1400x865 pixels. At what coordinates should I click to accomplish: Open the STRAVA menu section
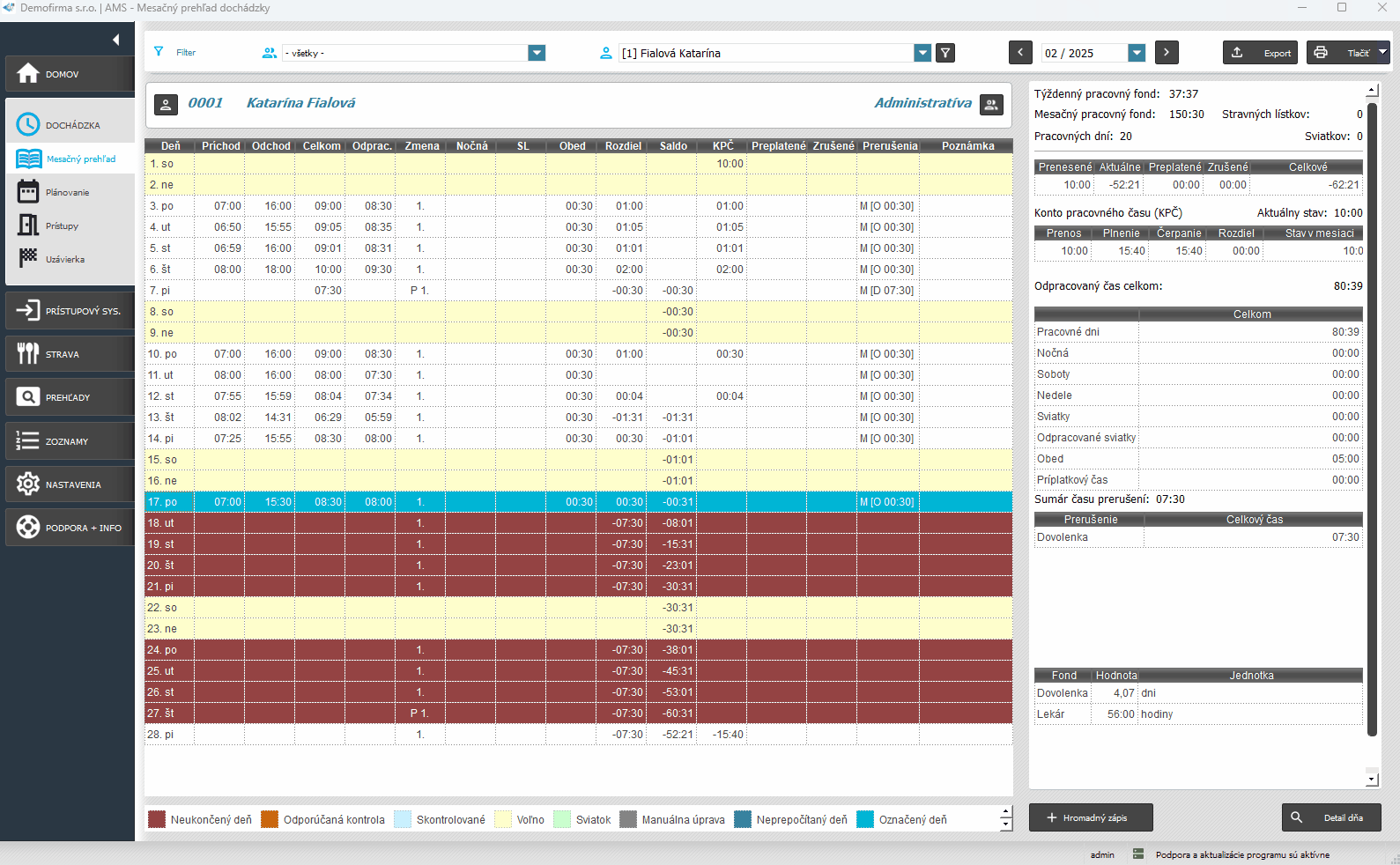coord(70,354)
